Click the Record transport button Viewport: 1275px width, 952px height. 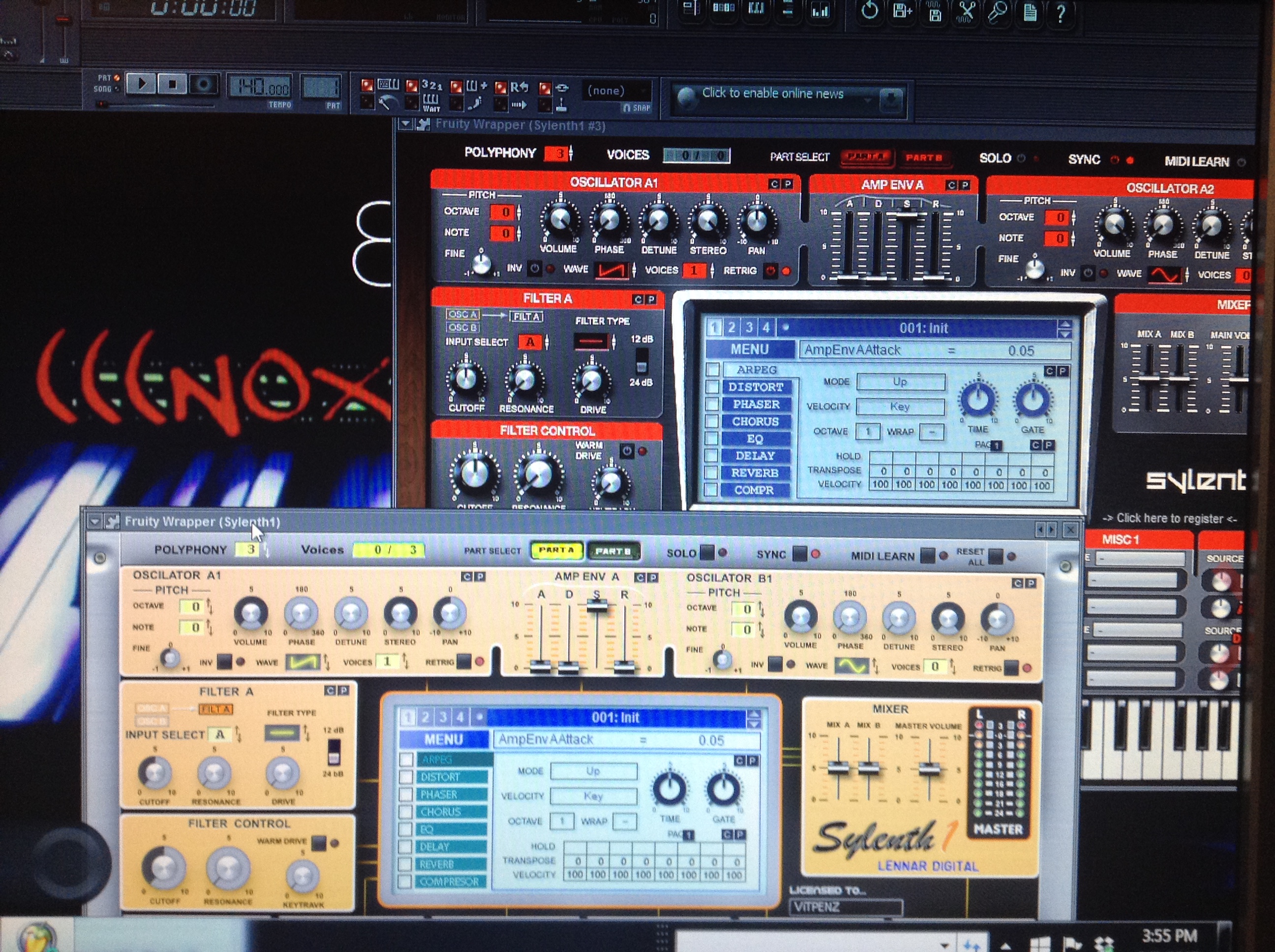pyautogui.click(x=203, y=85)
